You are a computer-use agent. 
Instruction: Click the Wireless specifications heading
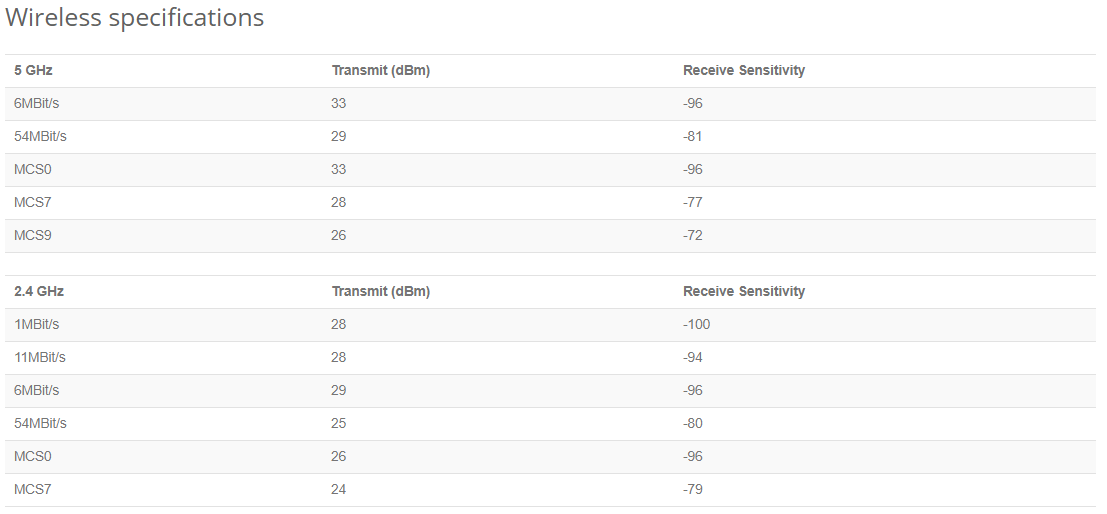[134, 17]
